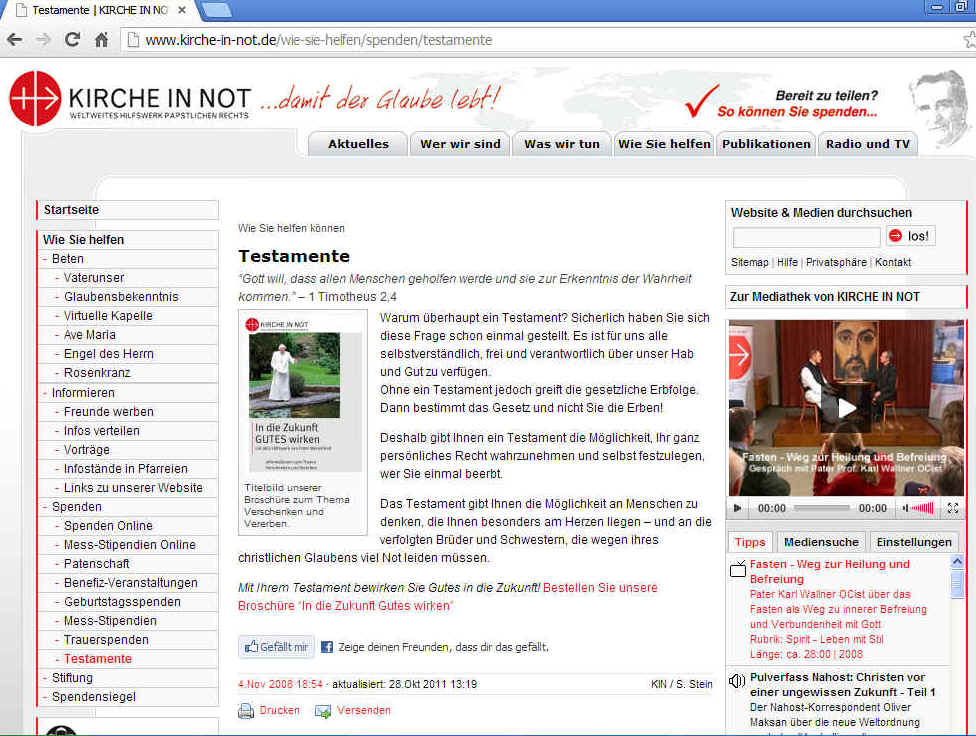976x736 pixels.
Task: Collapse the Spenden sidebar section
Action: pos(77,507)
